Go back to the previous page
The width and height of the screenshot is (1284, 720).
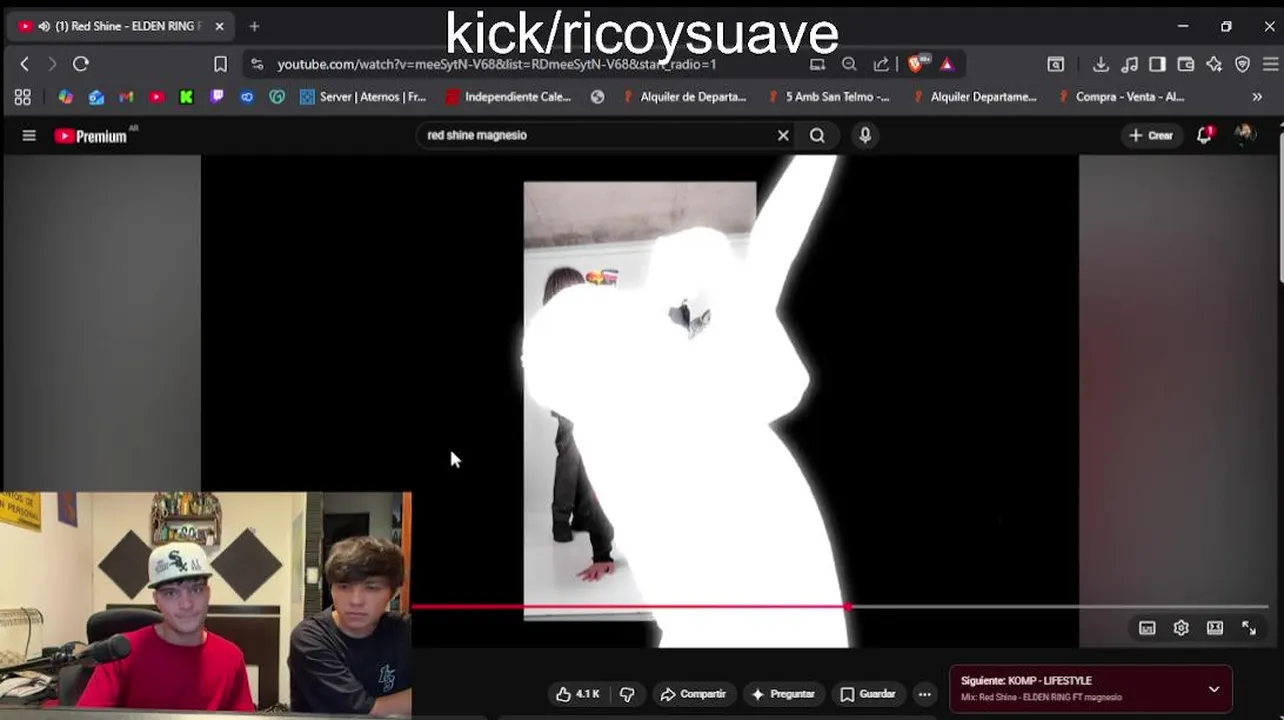(25, 64)
